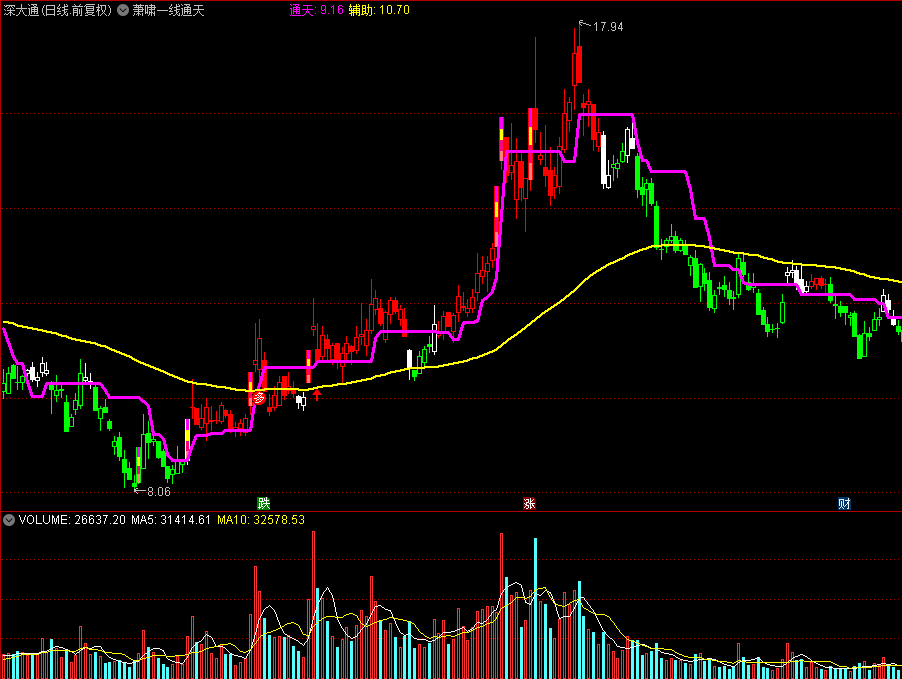Click the MA5: 31414.61 value
Image resolution: width=902 pixels, height=679 pixels.
[171, 520]
